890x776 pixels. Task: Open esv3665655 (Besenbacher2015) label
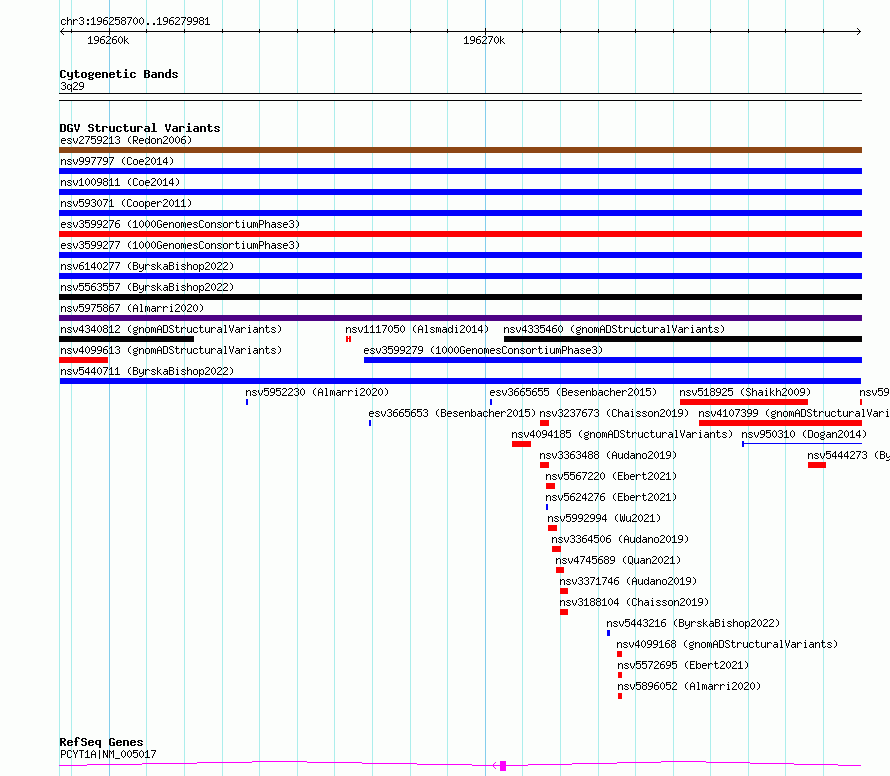[x=573, y=392]
